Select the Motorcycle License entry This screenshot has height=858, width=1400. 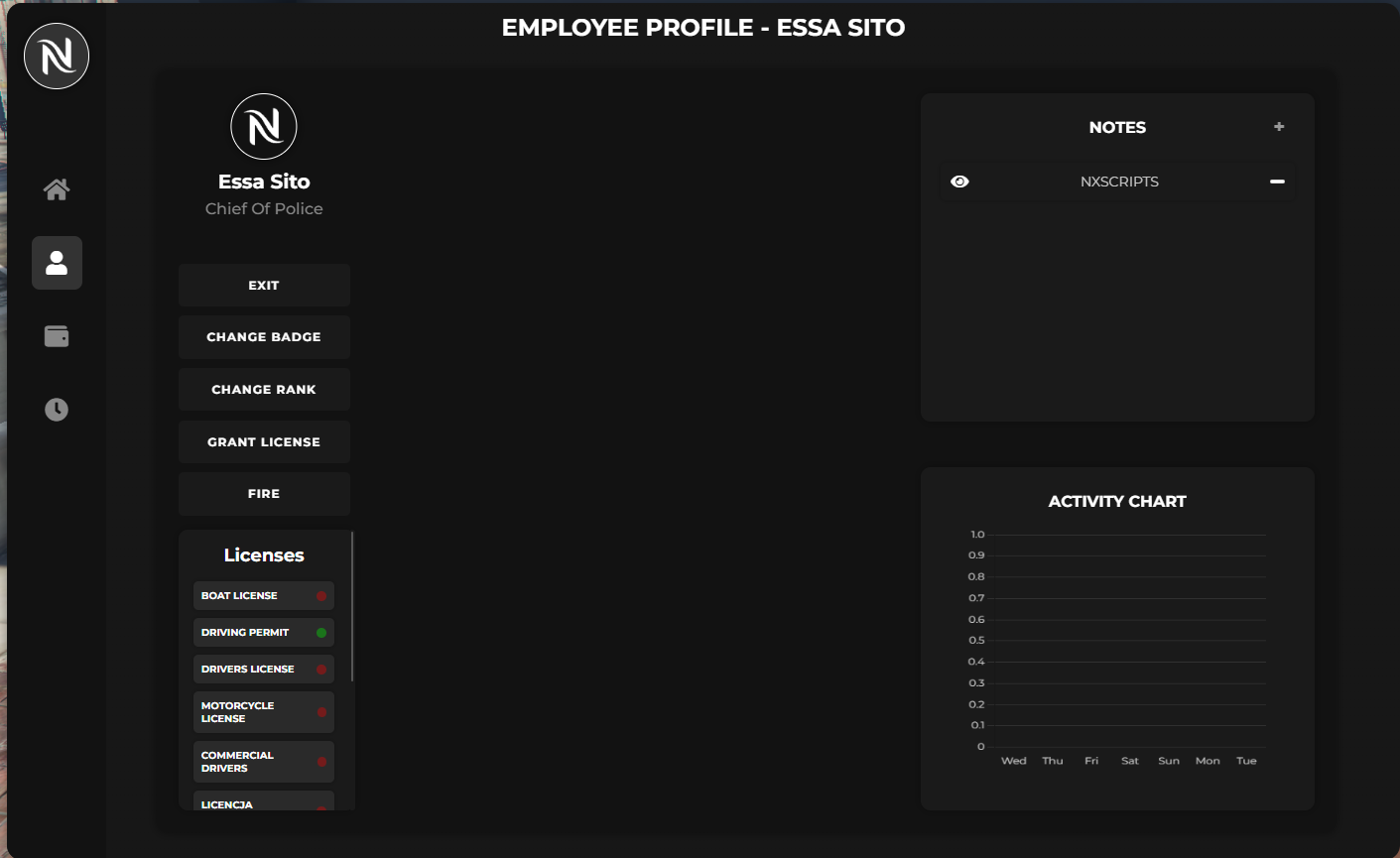[264, 712]
